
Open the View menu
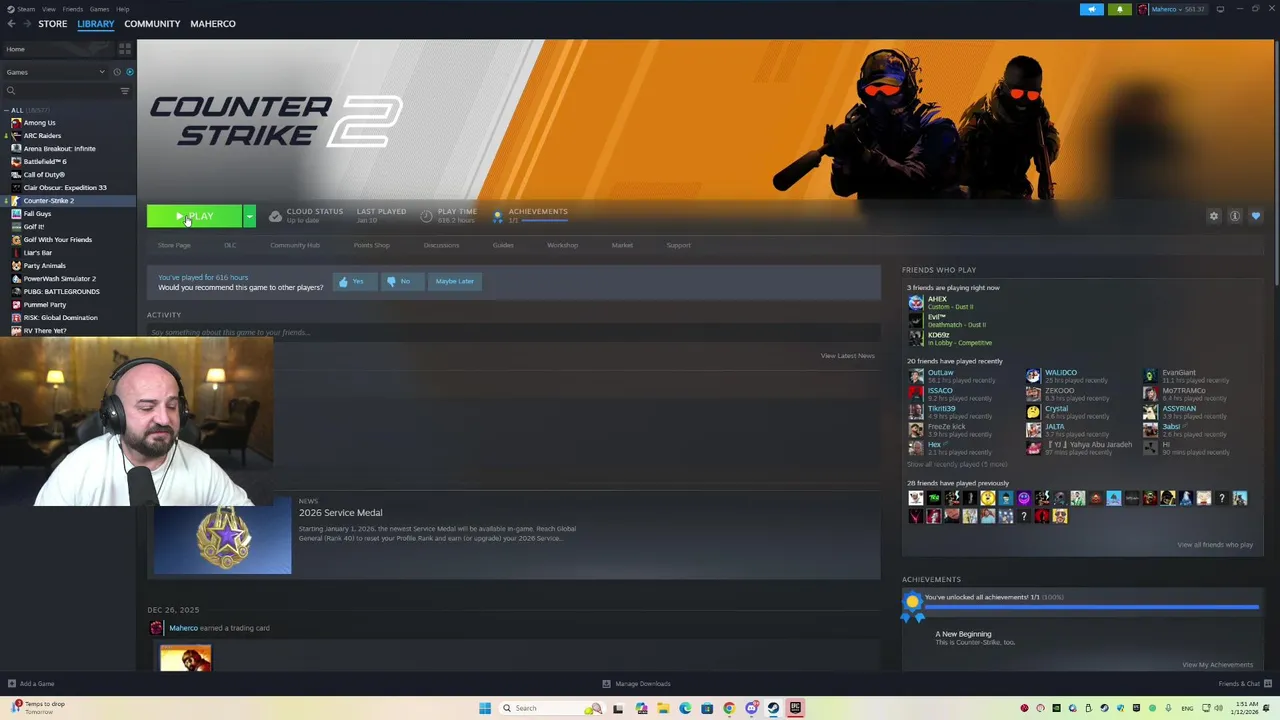click(49, 9)
